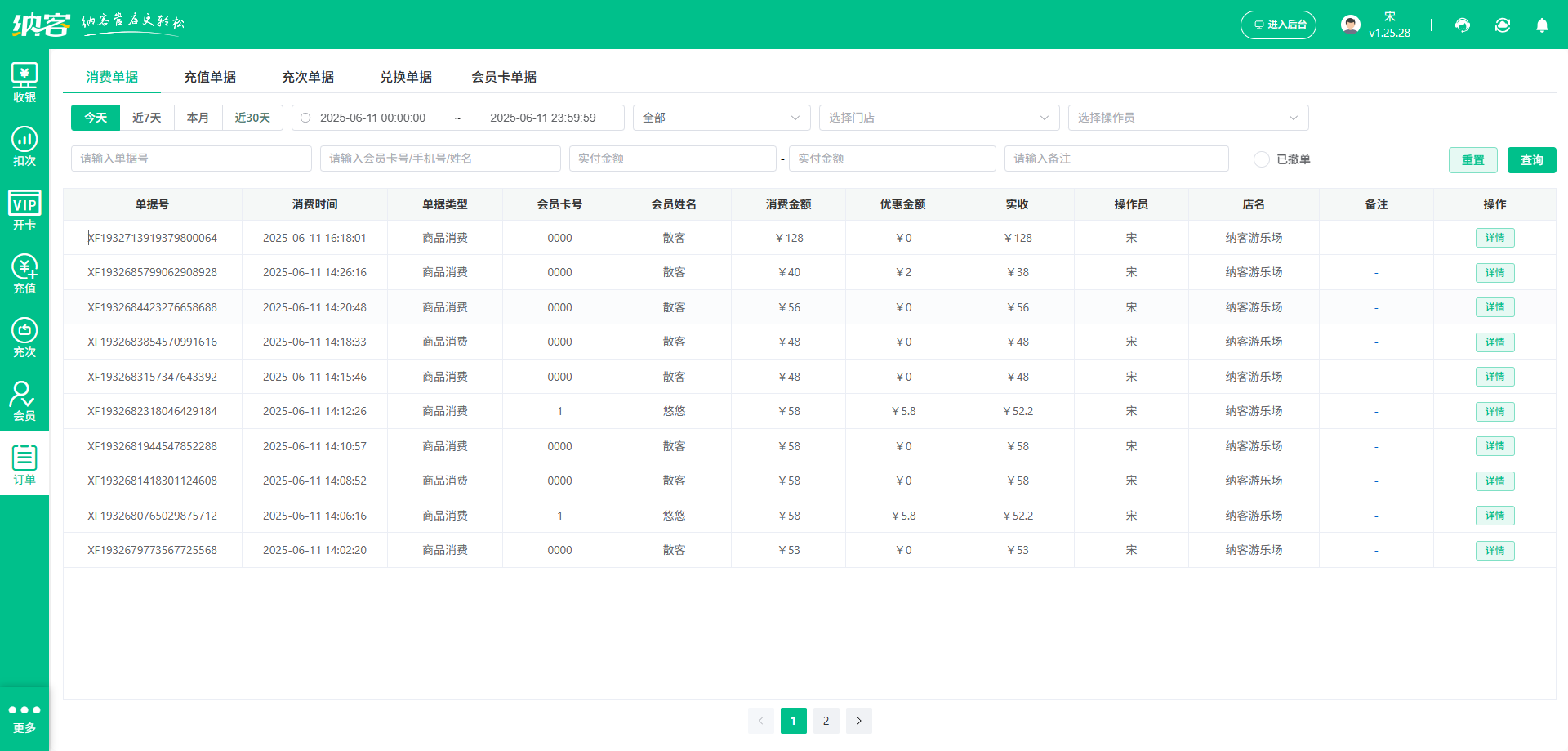Expand the 选择操作员 operator dropdown

(x=1188, y=118)
